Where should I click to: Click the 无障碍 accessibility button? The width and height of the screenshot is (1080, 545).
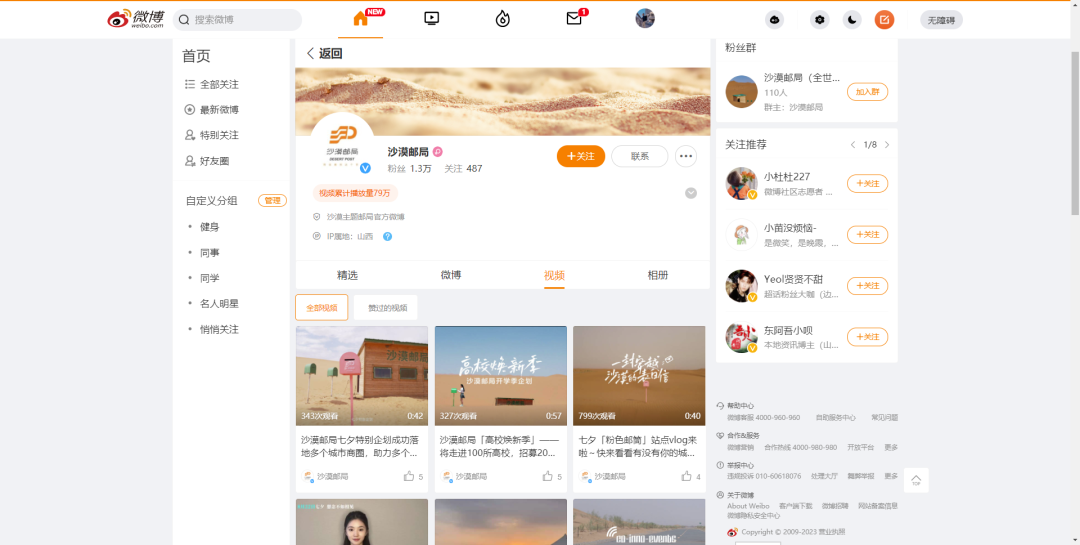941,20
